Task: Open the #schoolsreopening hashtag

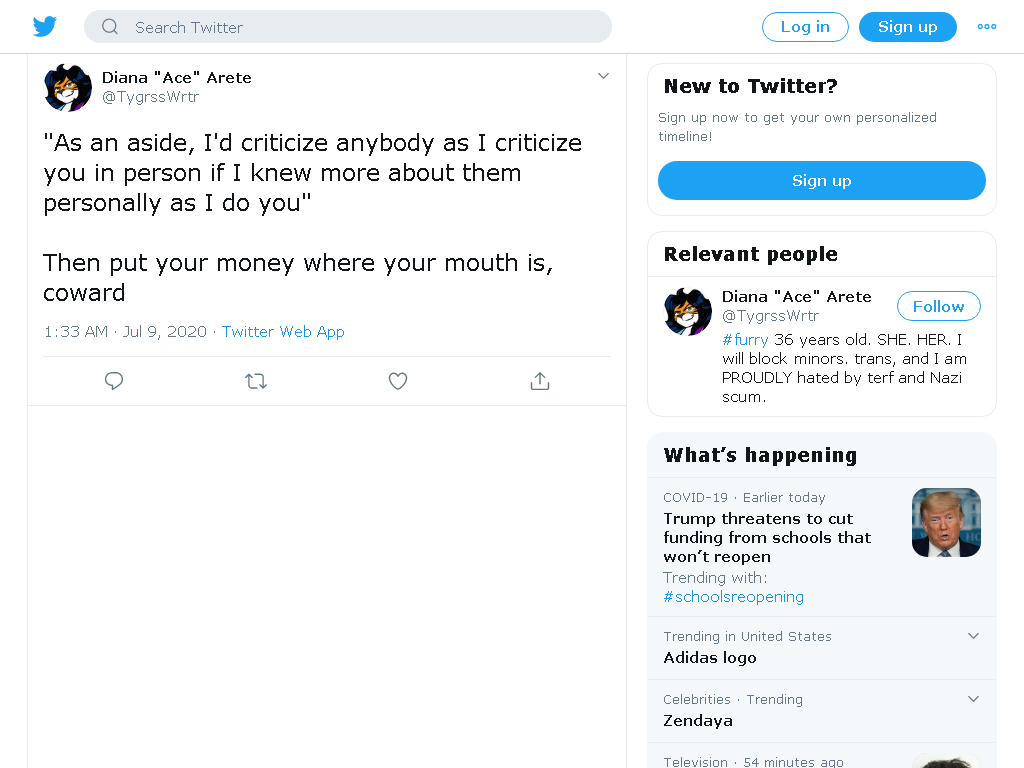Action: [733, 597]
